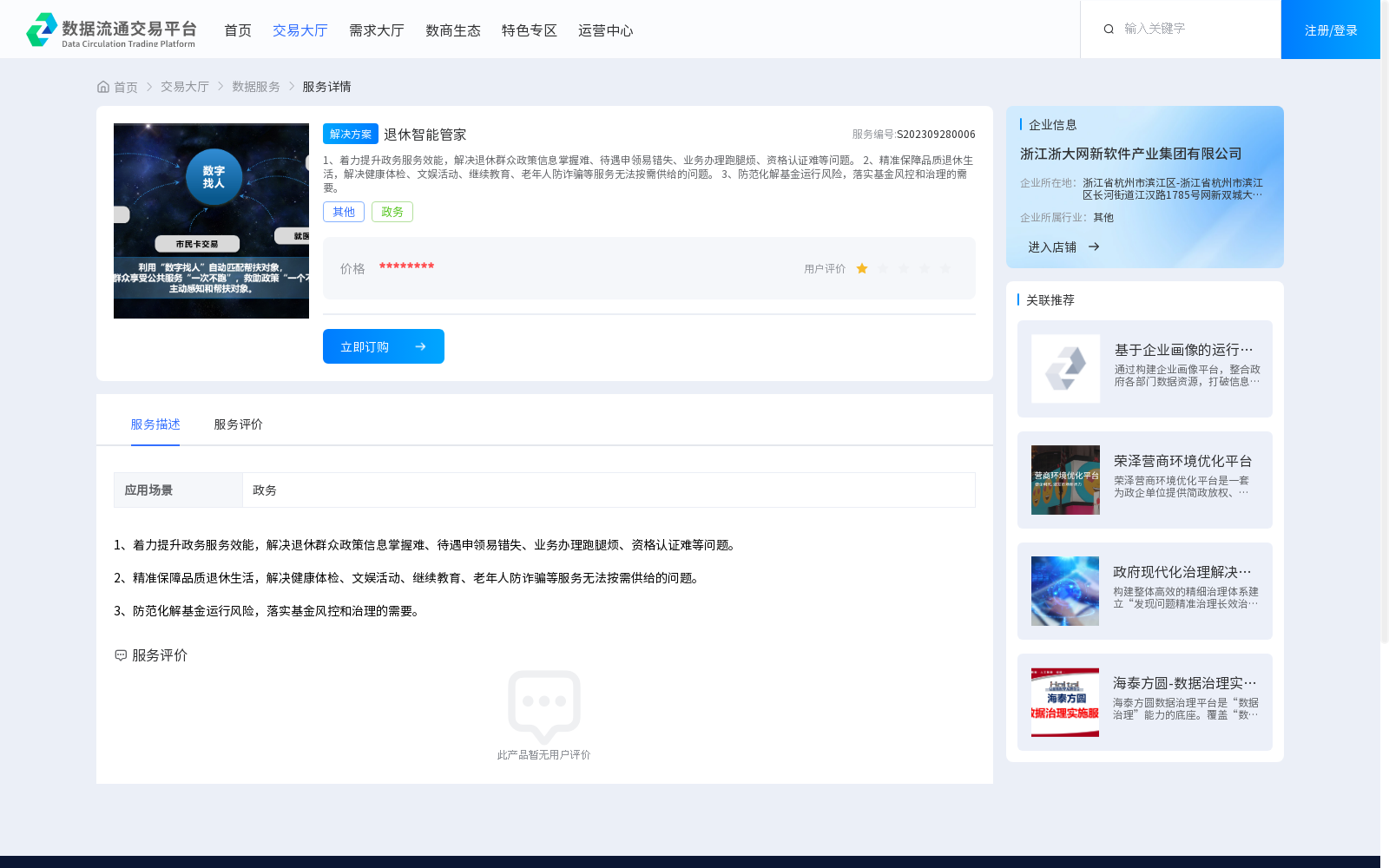Click the 政务 green tag
The height and width of the screenshot is (868, 1389).
click(x=392, y=212)
